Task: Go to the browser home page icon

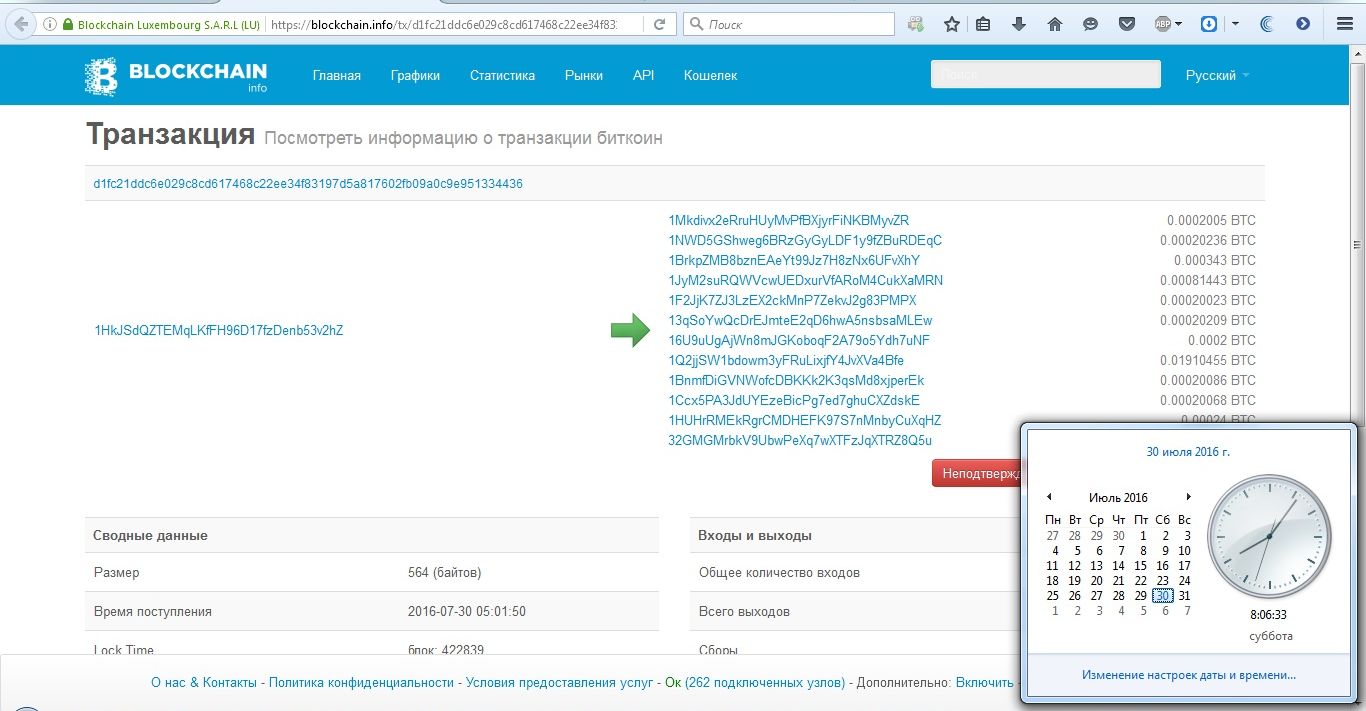Action: pos(1054,24)
